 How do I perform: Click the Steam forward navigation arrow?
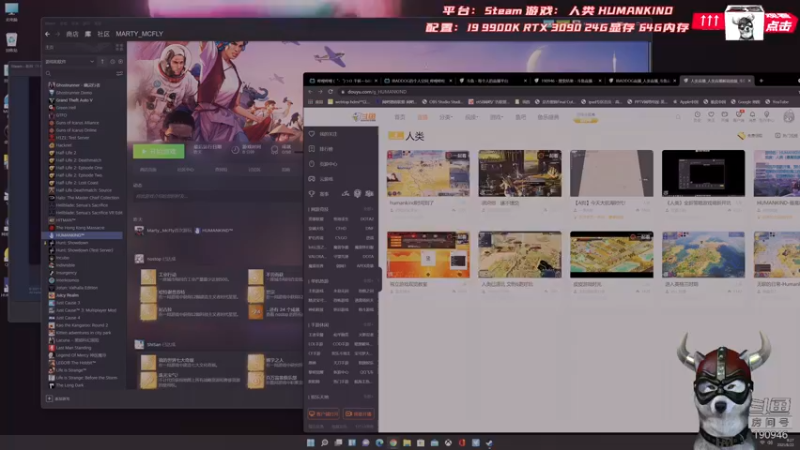(x=58, y=34)
